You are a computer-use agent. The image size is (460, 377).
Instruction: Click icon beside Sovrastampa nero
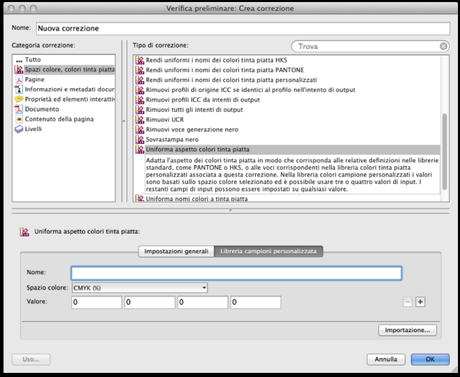(140, 139)
